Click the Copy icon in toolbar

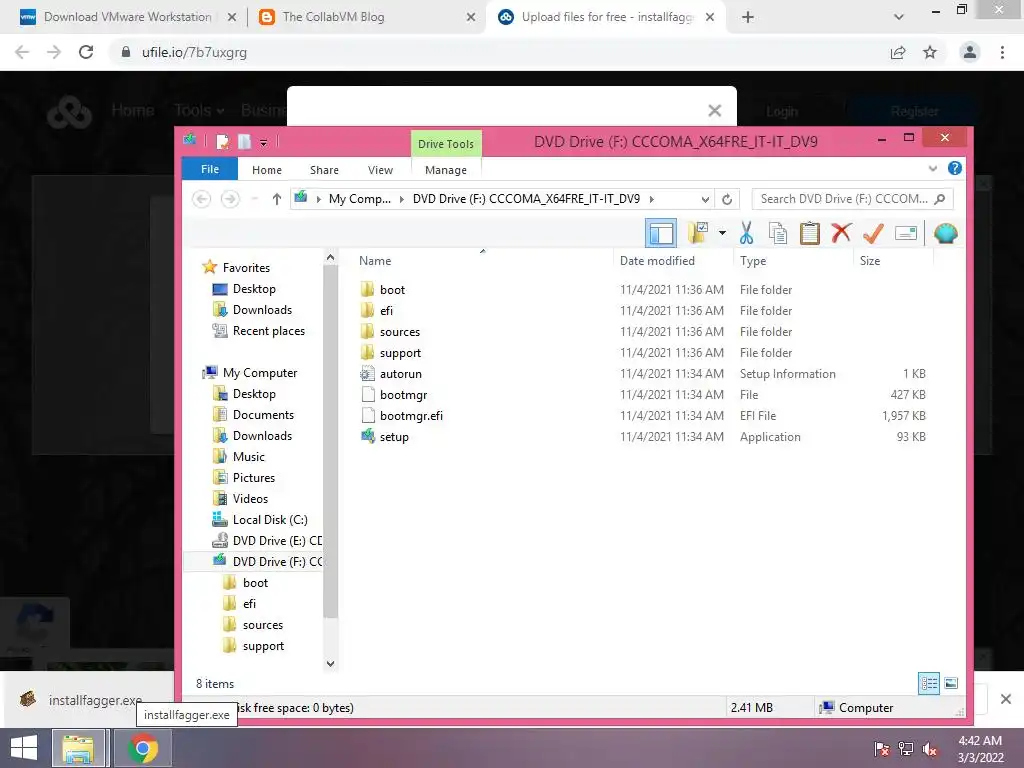777,233
